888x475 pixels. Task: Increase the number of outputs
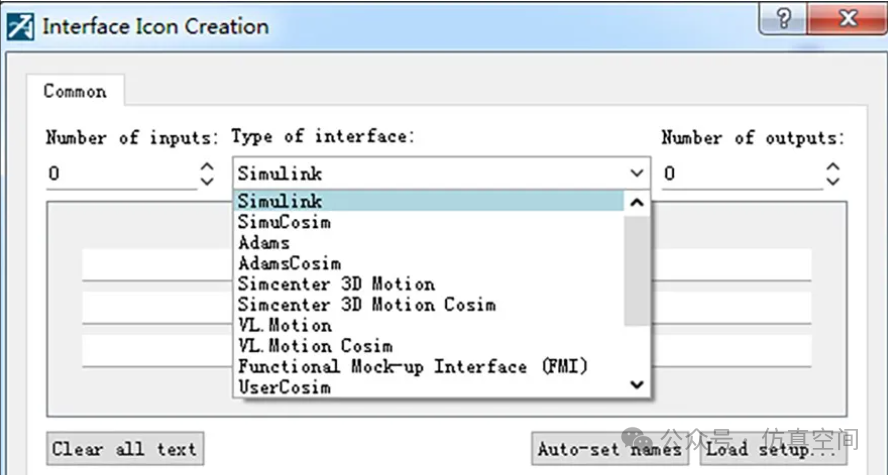[x=832, y=167]
